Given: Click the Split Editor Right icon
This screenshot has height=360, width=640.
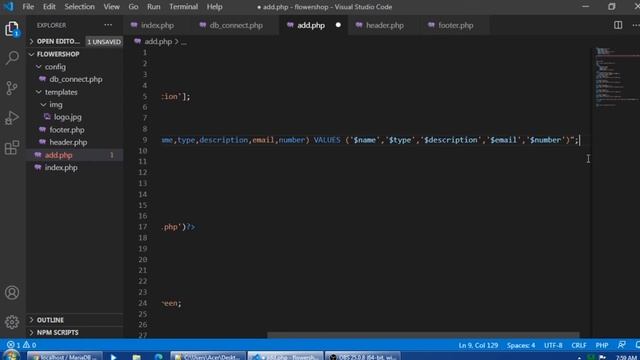Looking at the screenshot, I should tap(618, 25).
